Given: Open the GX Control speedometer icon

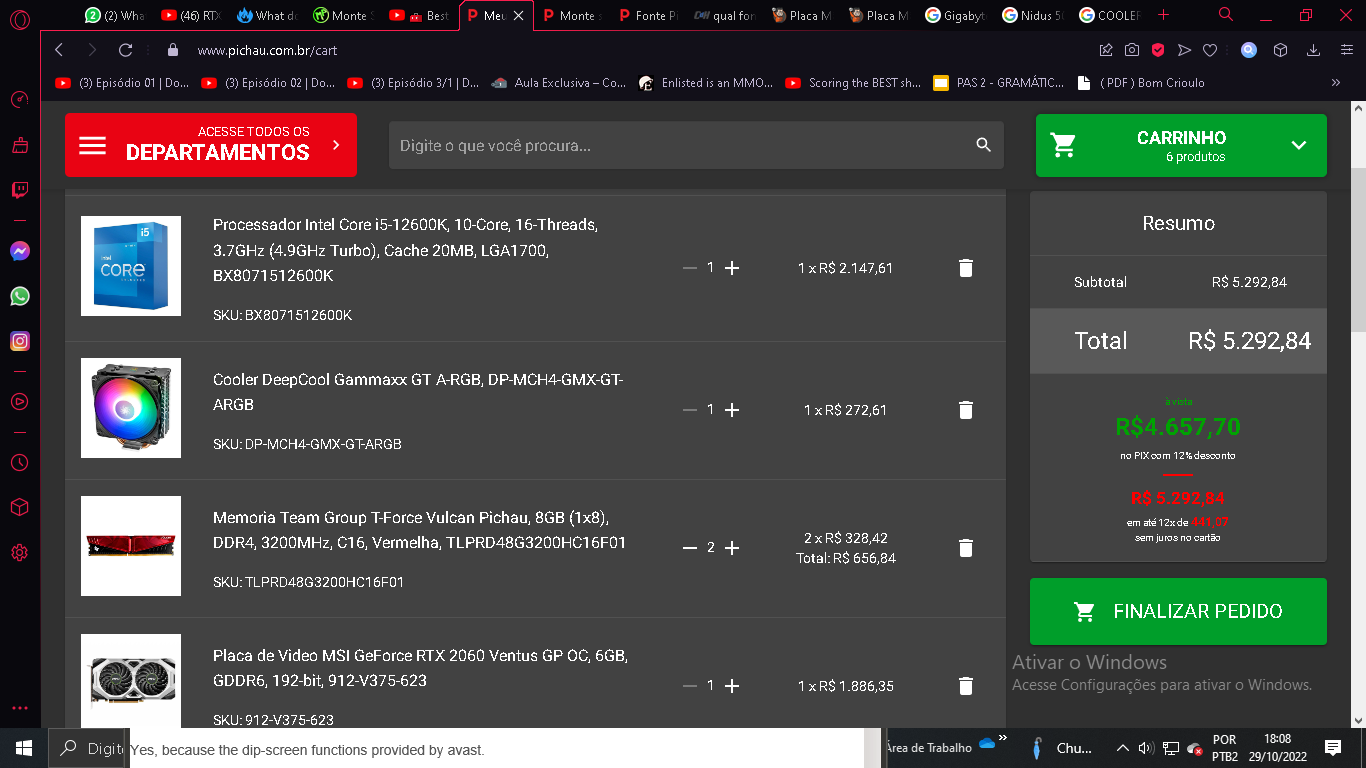Looking at the screenshot, I should [x=20, y=99].
